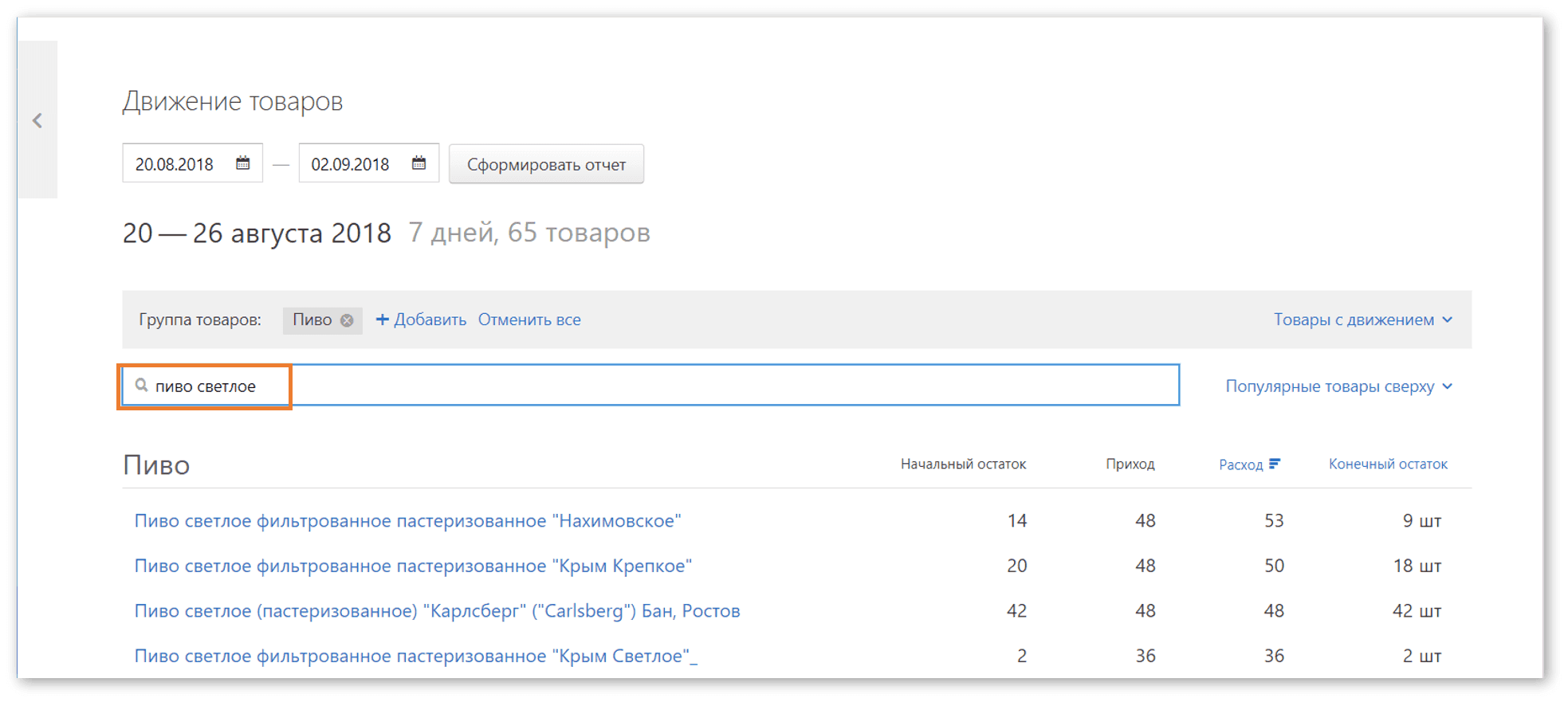This screenshot has width=1568, height=702.
Task: Focus the end date field 02.09.2018
Action: coord(351,164)
